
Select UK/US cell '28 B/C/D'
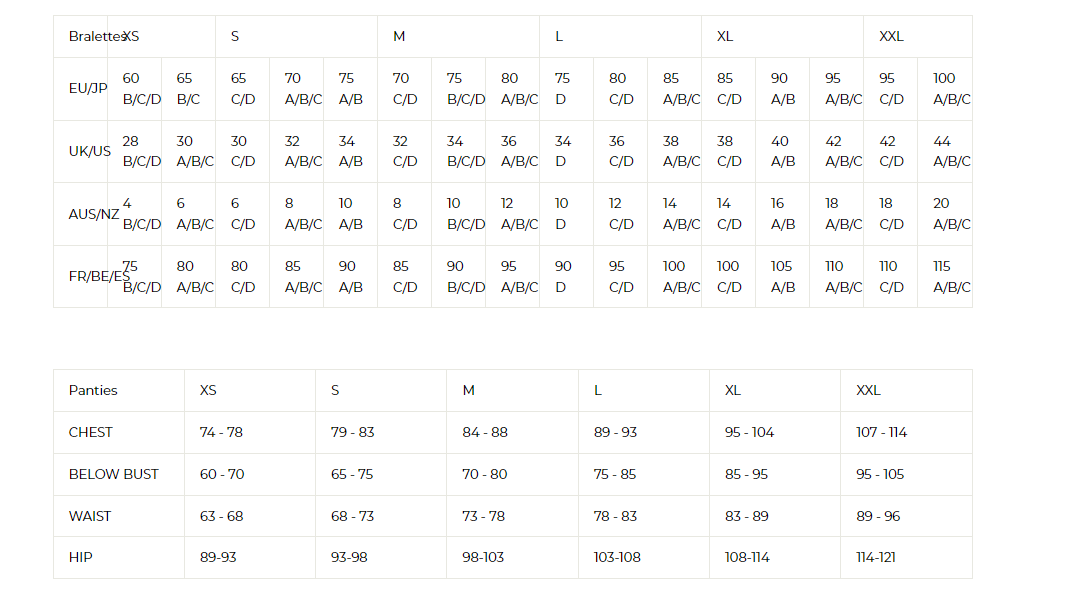pyautogui.click(x=134, y=151)
